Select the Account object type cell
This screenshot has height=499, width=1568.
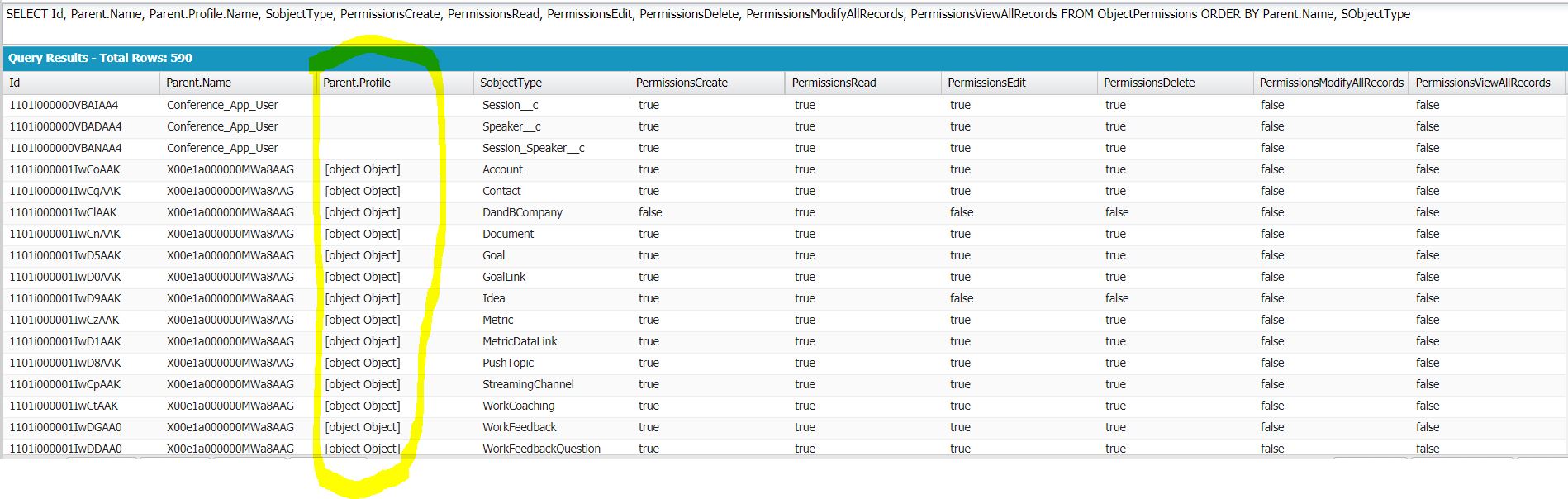[x=502, y=169]
